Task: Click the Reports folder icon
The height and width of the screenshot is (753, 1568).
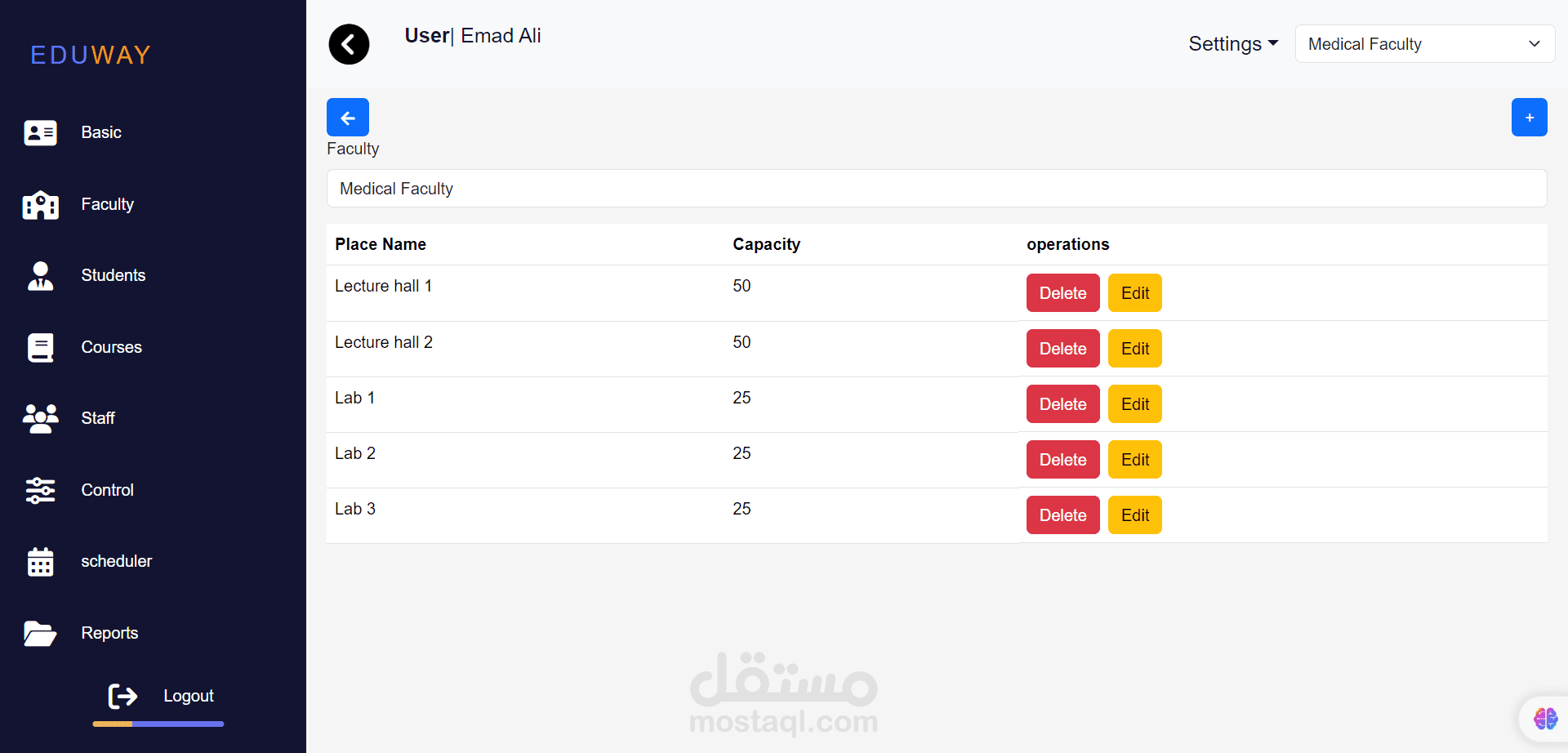Action: 40,633
